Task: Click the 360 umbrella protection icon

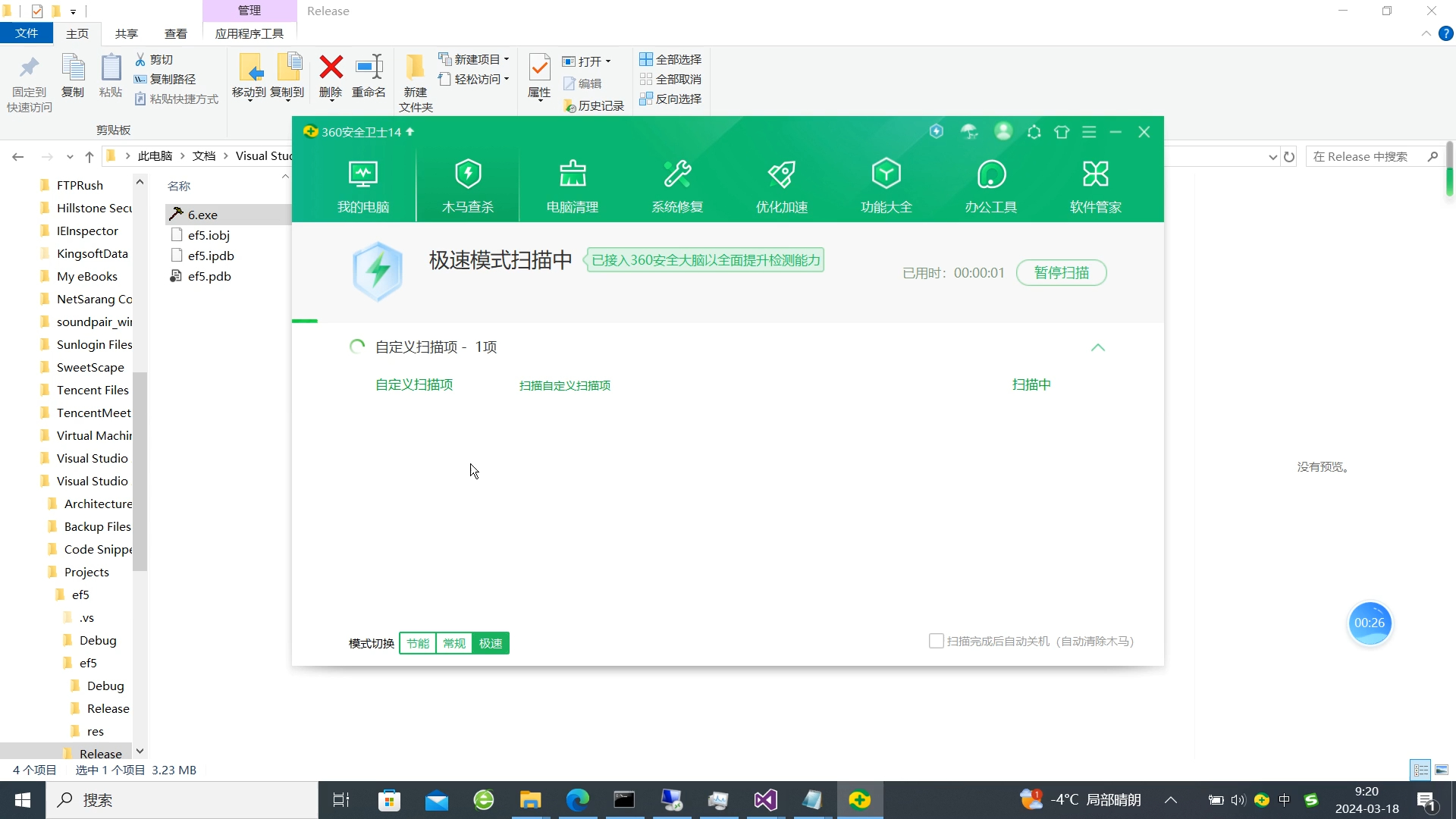Action: [x=969, y=132]
